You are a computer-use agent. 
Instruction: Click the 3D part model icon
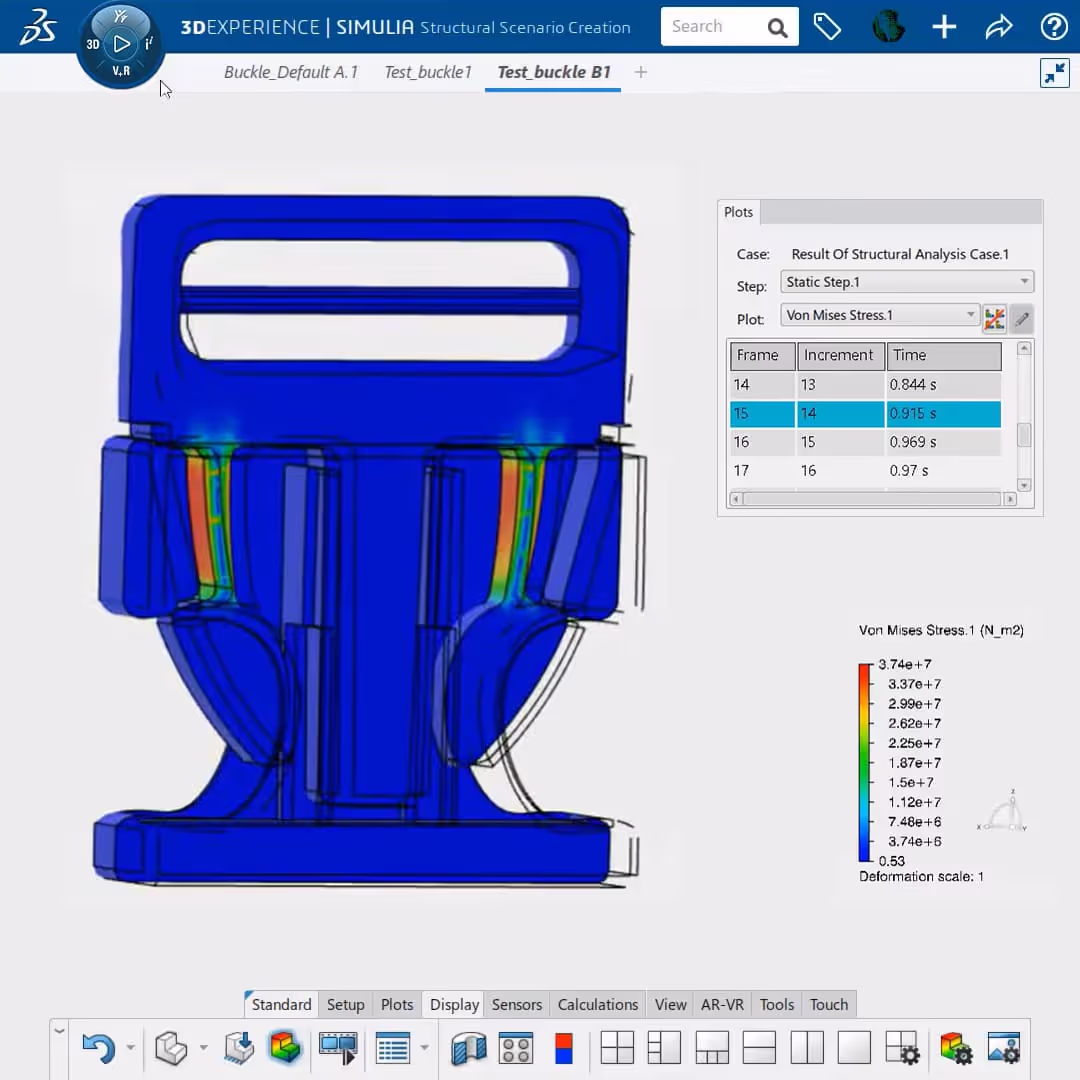click(x=171, y=1048)
